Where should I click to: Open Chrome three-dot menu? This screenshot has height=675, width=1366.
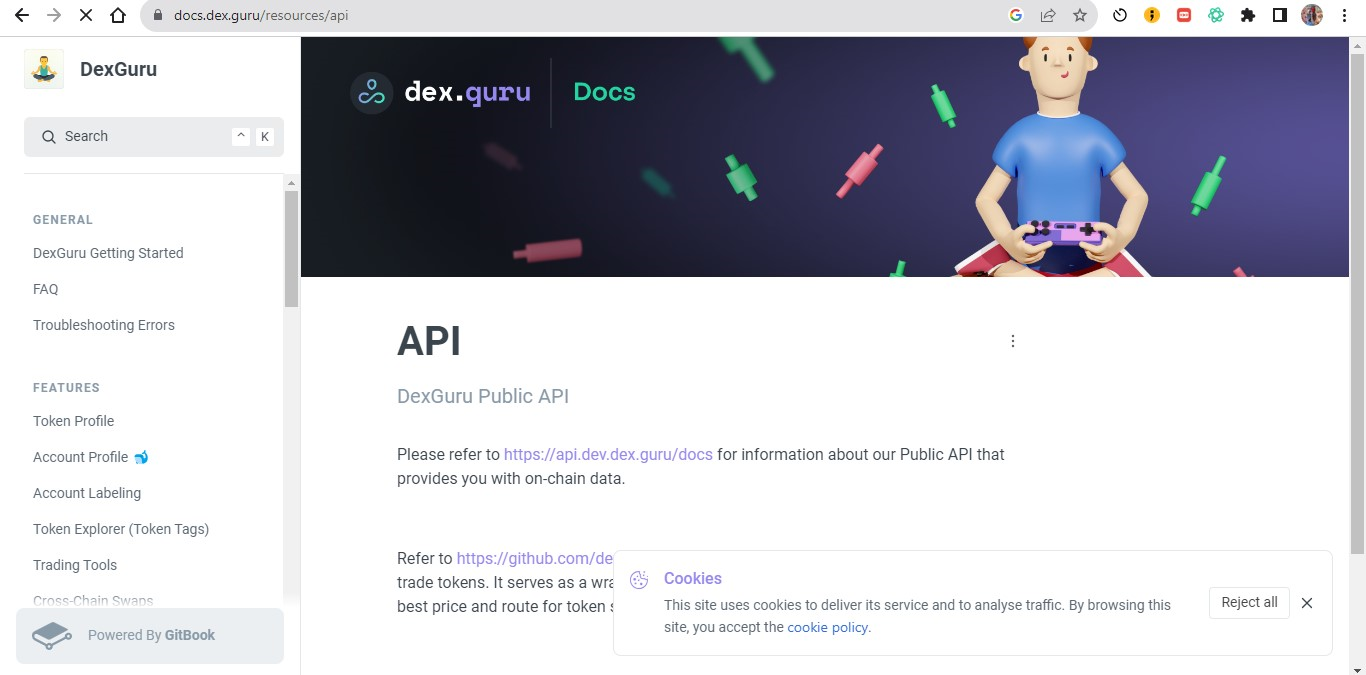1345,15
